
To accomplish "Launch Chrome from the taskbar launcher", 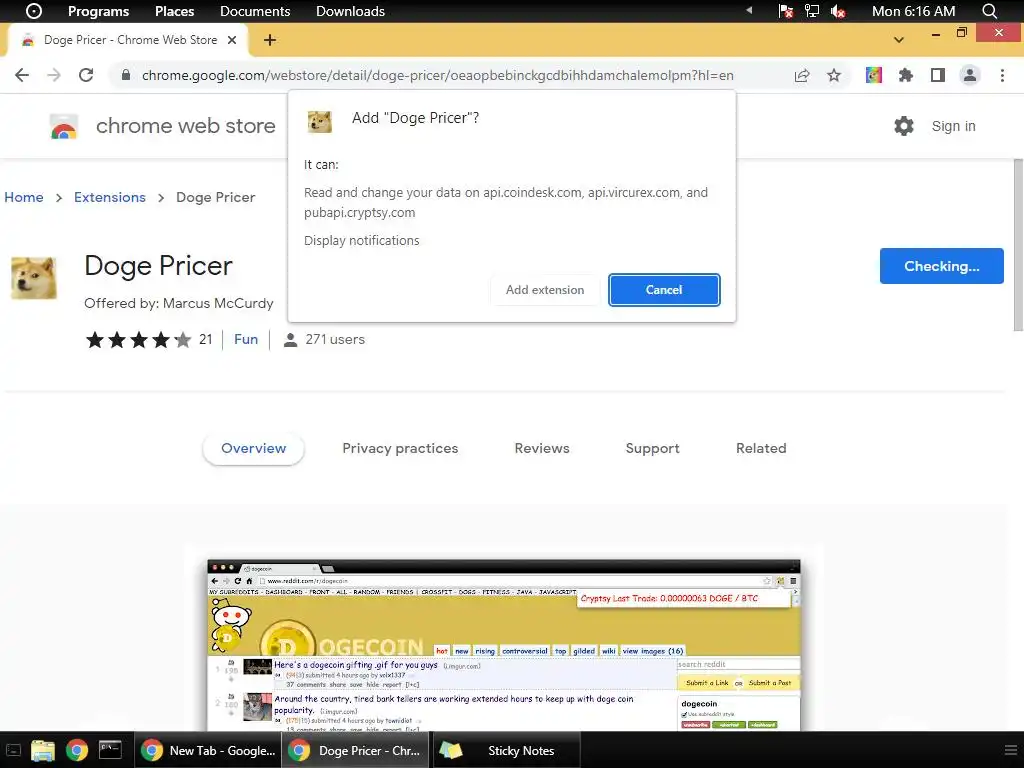I will point(76,750).
